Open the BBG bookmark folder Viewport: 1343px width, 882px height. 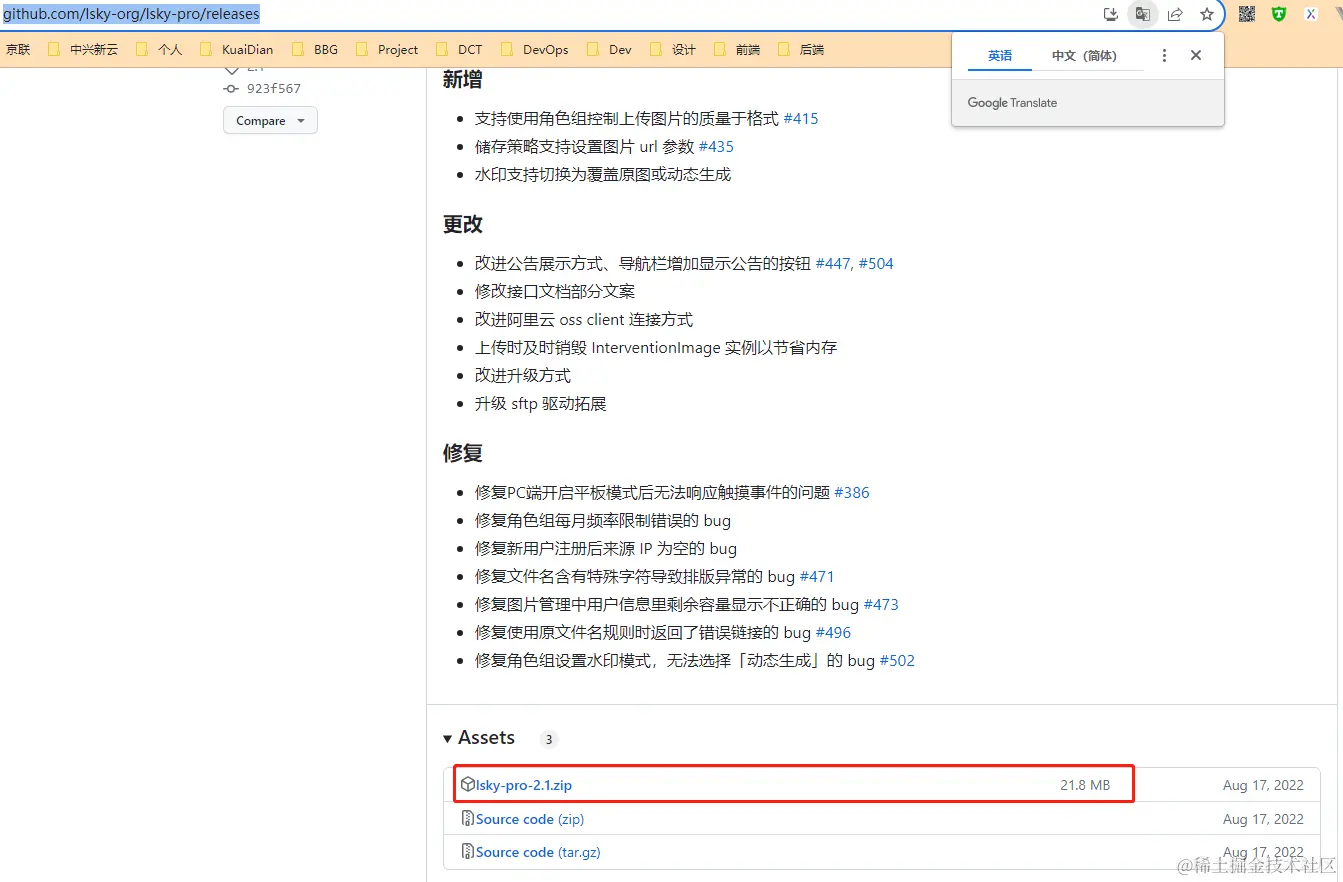pyautogui.click(x=315, y=49)
